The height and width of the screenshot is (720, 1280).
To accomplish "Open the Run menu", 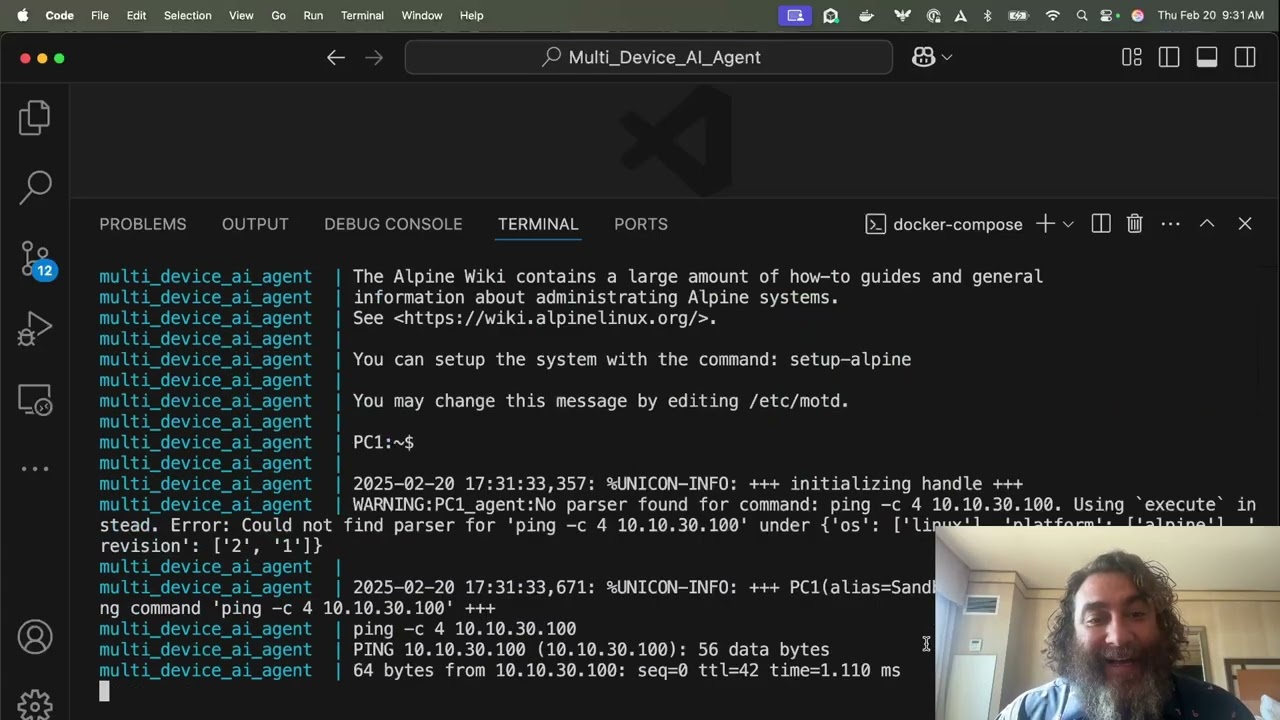I will pyautogui.click(x=313, y=15).
